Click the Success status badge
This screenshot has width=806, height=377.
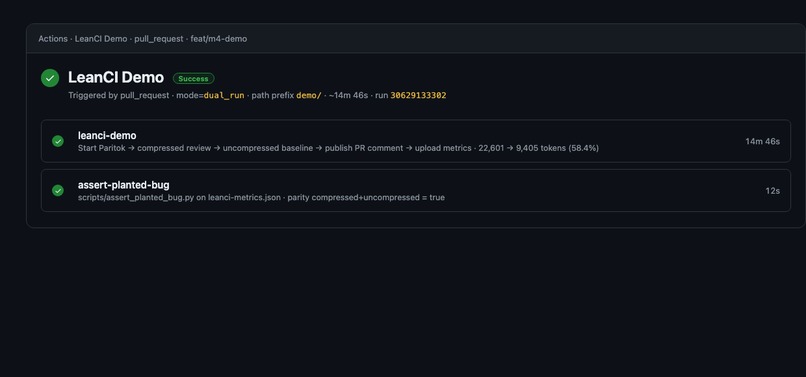[x=193, y=79]
